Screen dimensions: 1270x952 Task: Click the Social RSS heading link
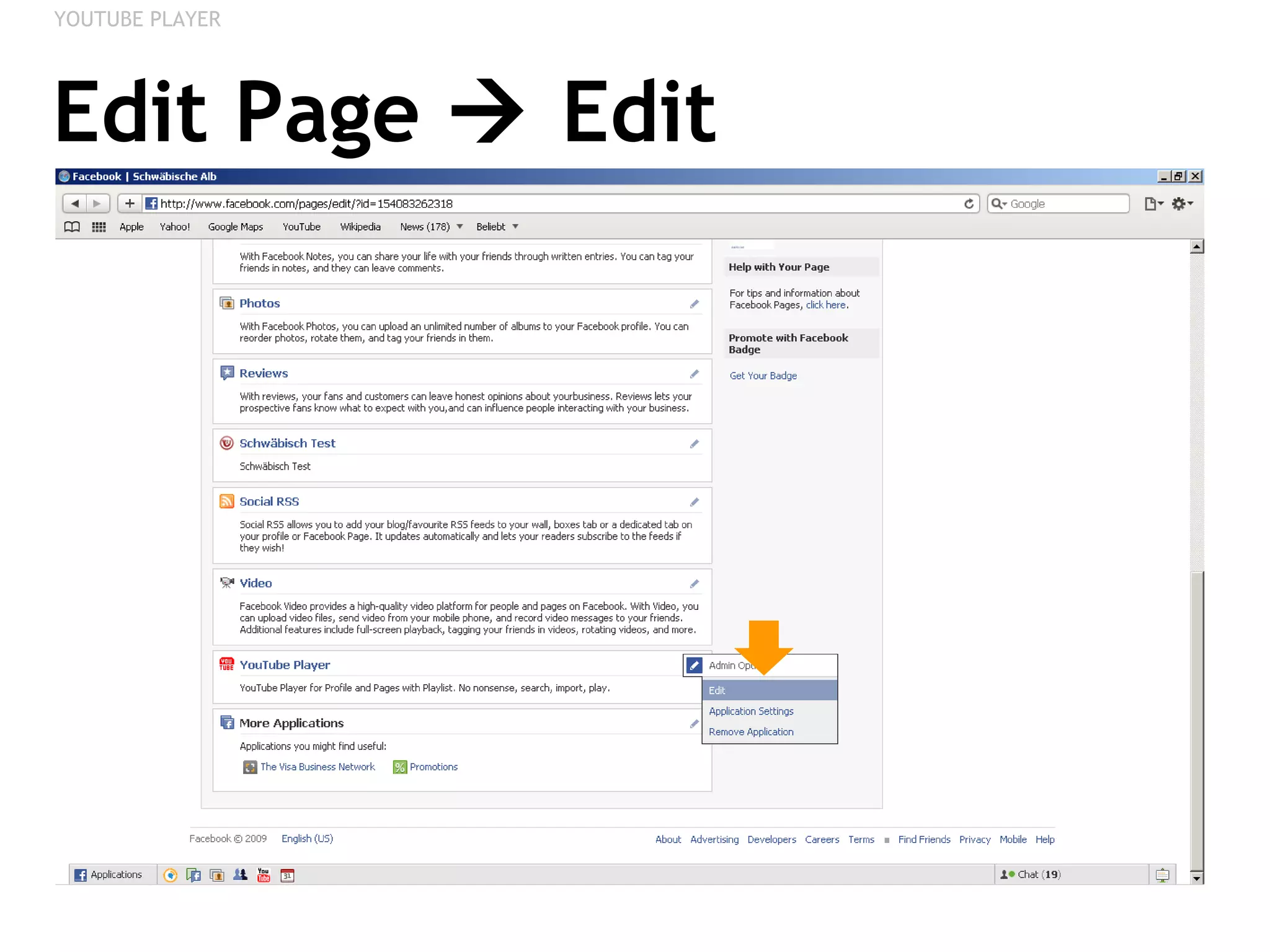coord(269,501)
